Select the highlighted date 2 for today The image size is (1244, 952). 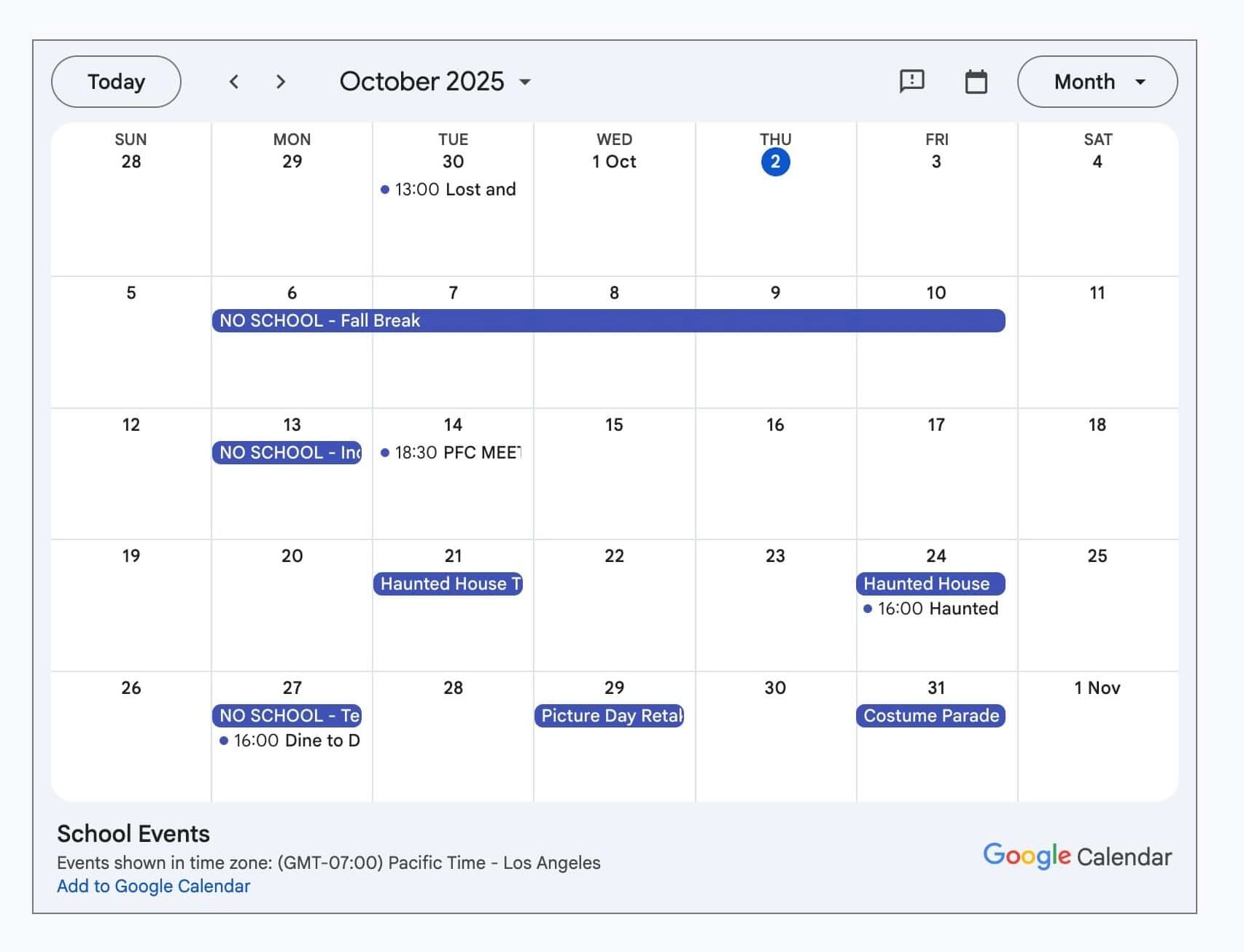click(x=775, y=162)
